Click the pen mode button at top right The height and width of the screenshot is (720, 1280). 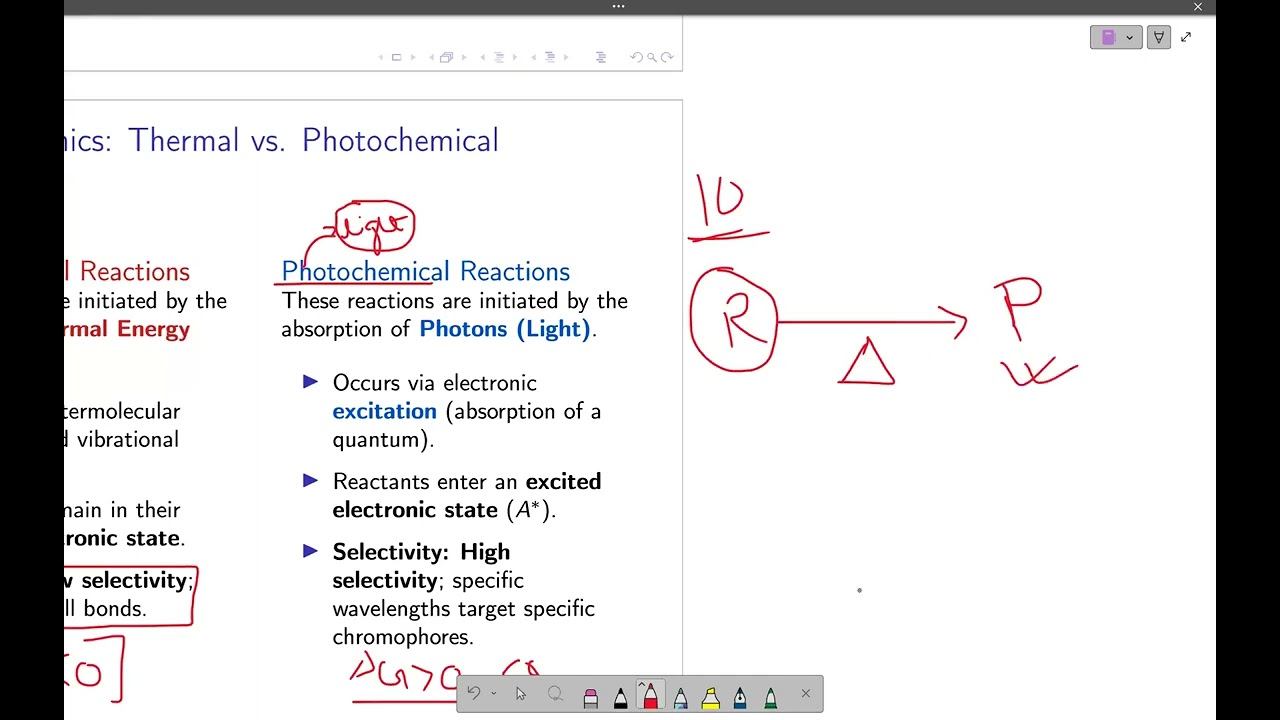[x=1159, y=37]
